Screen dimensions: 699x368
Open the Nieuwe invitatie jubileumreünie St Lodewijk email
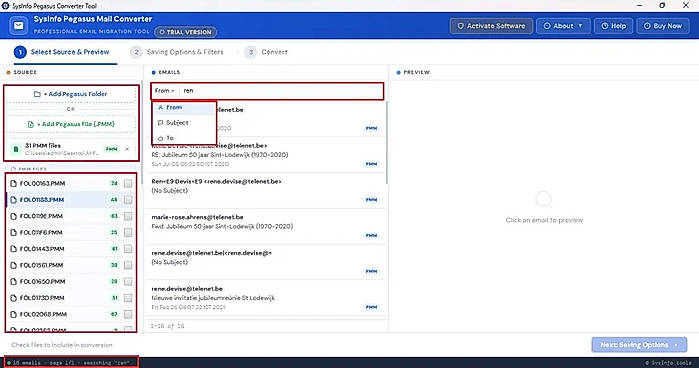tap(266, 298)
